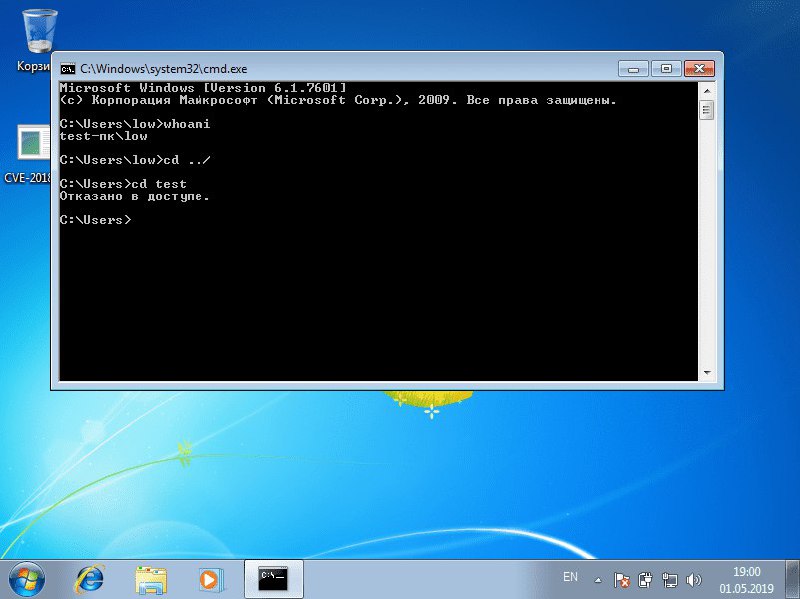Open the Windows Start orb
This screenshot has height=599, width=800.
(27, 580)
